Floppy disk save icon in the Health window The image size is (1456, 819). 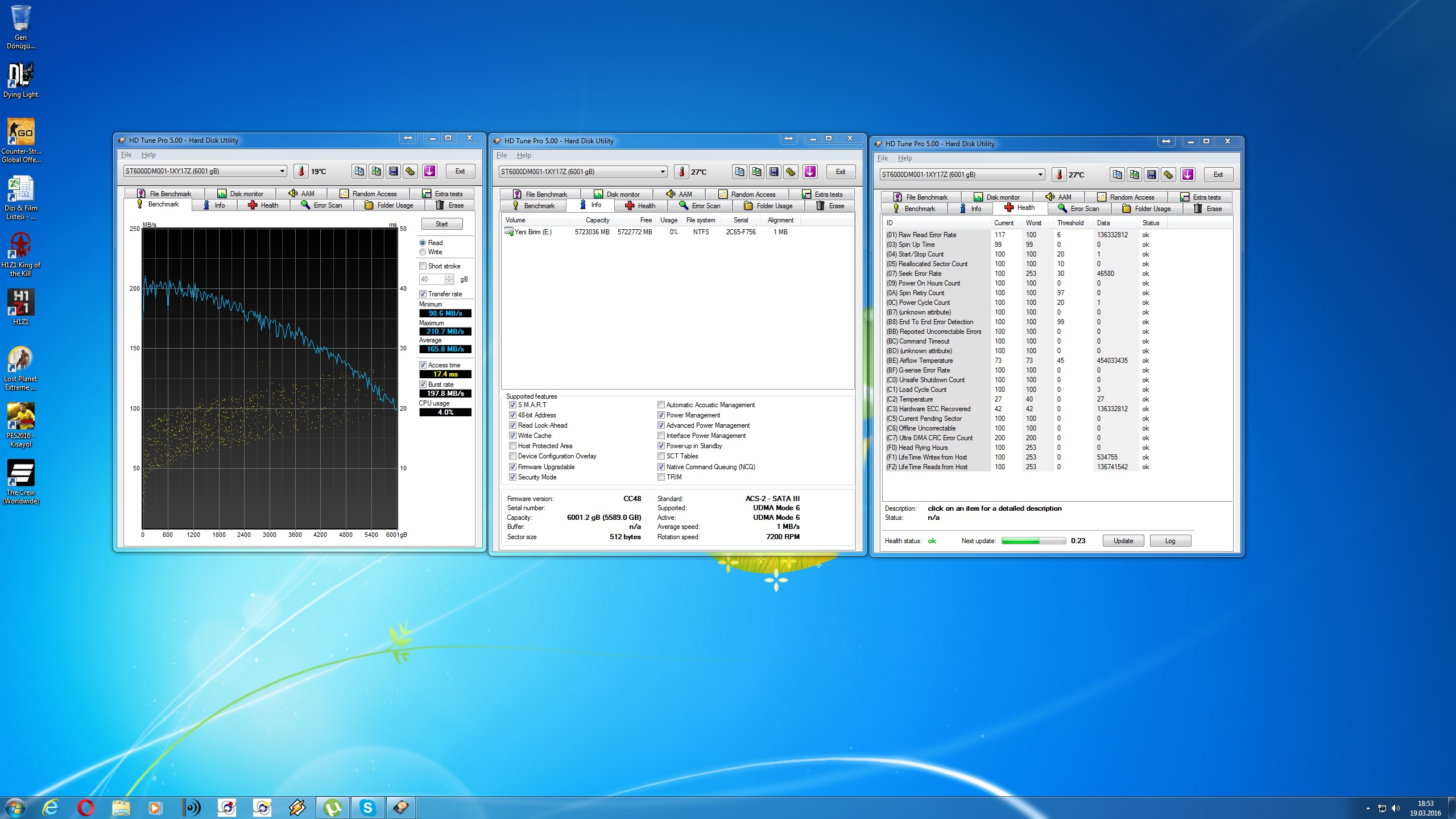click(x=1151, y=175)
